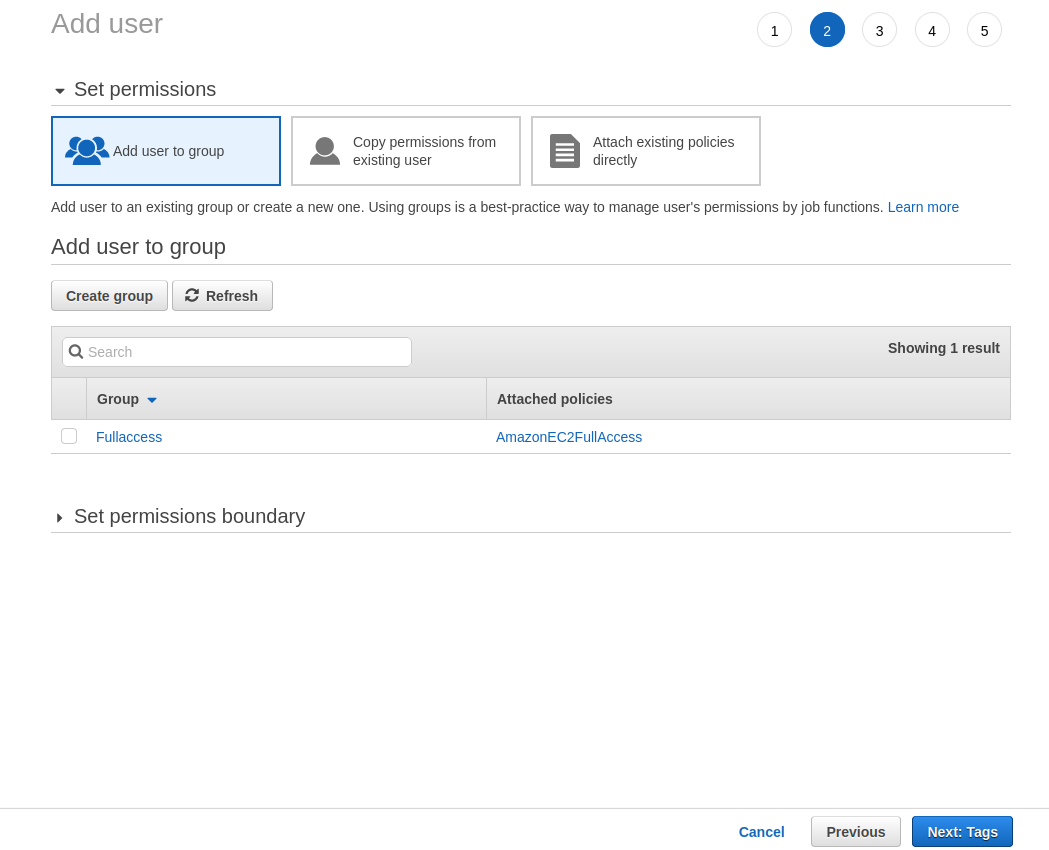Select the Add user to group option
The image size is (1049, 850).
[166, 151]
